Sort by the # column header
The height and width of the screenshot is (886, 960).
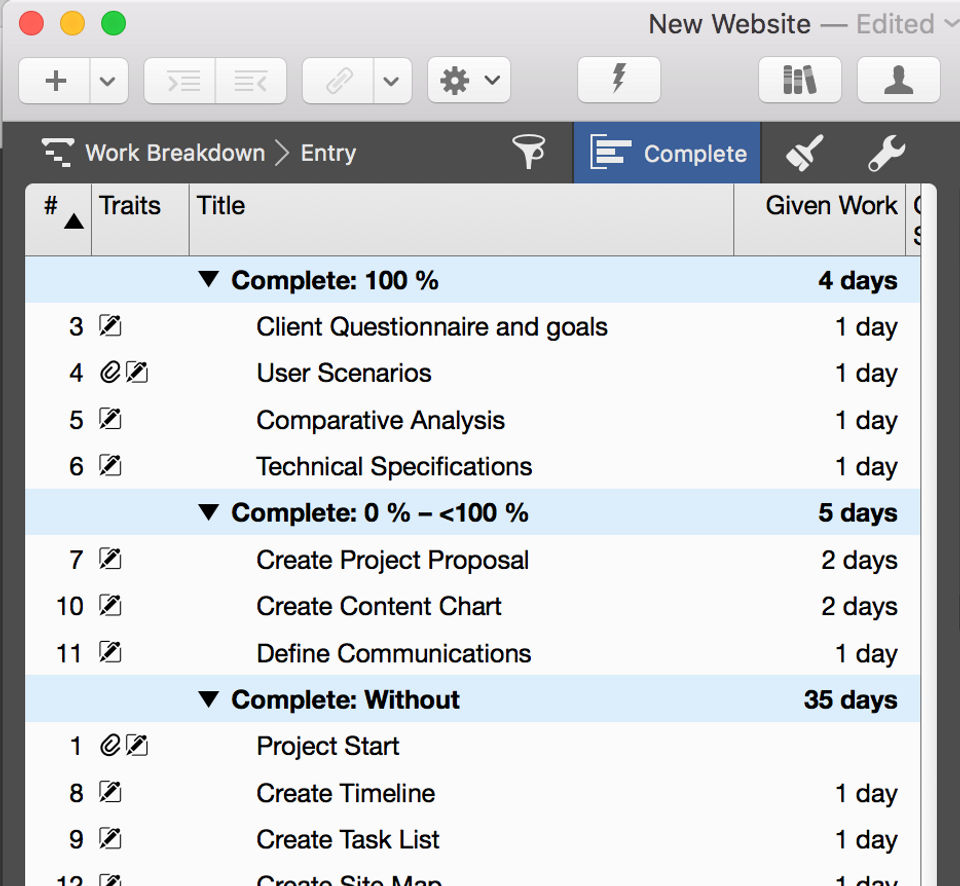point(58,210)
